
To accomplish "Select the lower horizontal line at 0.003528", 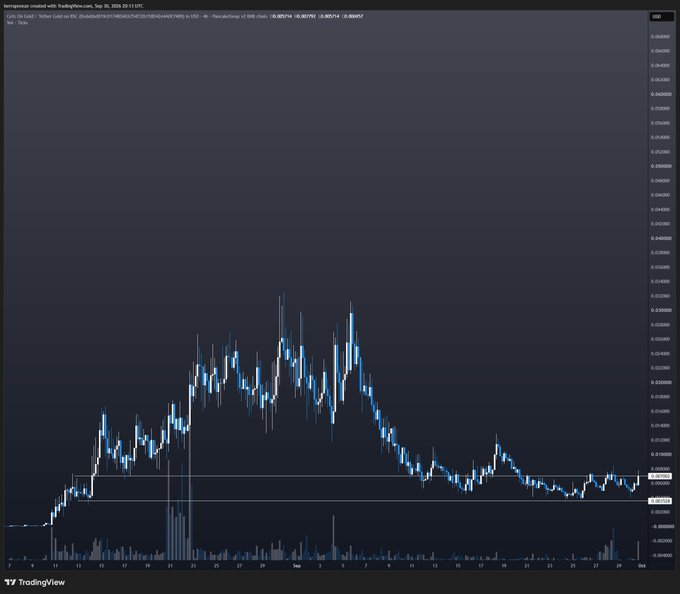I will pyautogui.click(x=363, y=501).
